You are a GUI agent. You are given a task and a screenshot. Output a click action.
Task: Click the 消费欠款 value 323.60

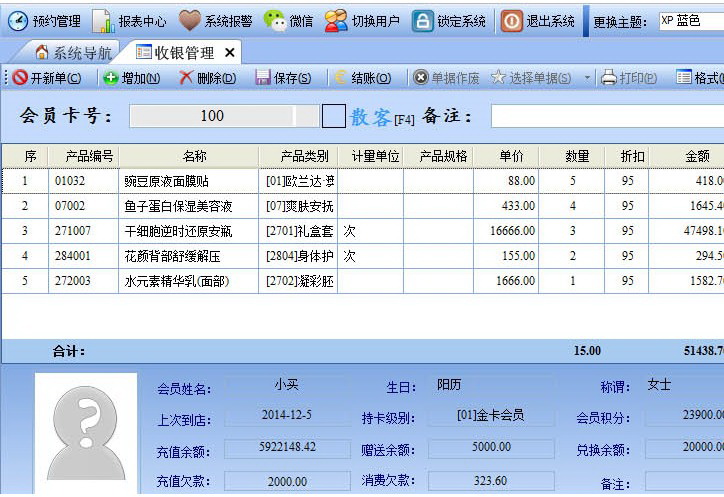click(x=491, y=481)
